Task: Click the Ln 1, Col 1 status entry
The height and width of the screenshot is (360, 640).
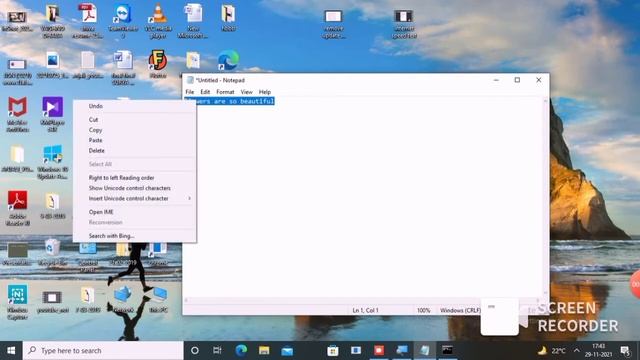Action: tap(365, 310)
